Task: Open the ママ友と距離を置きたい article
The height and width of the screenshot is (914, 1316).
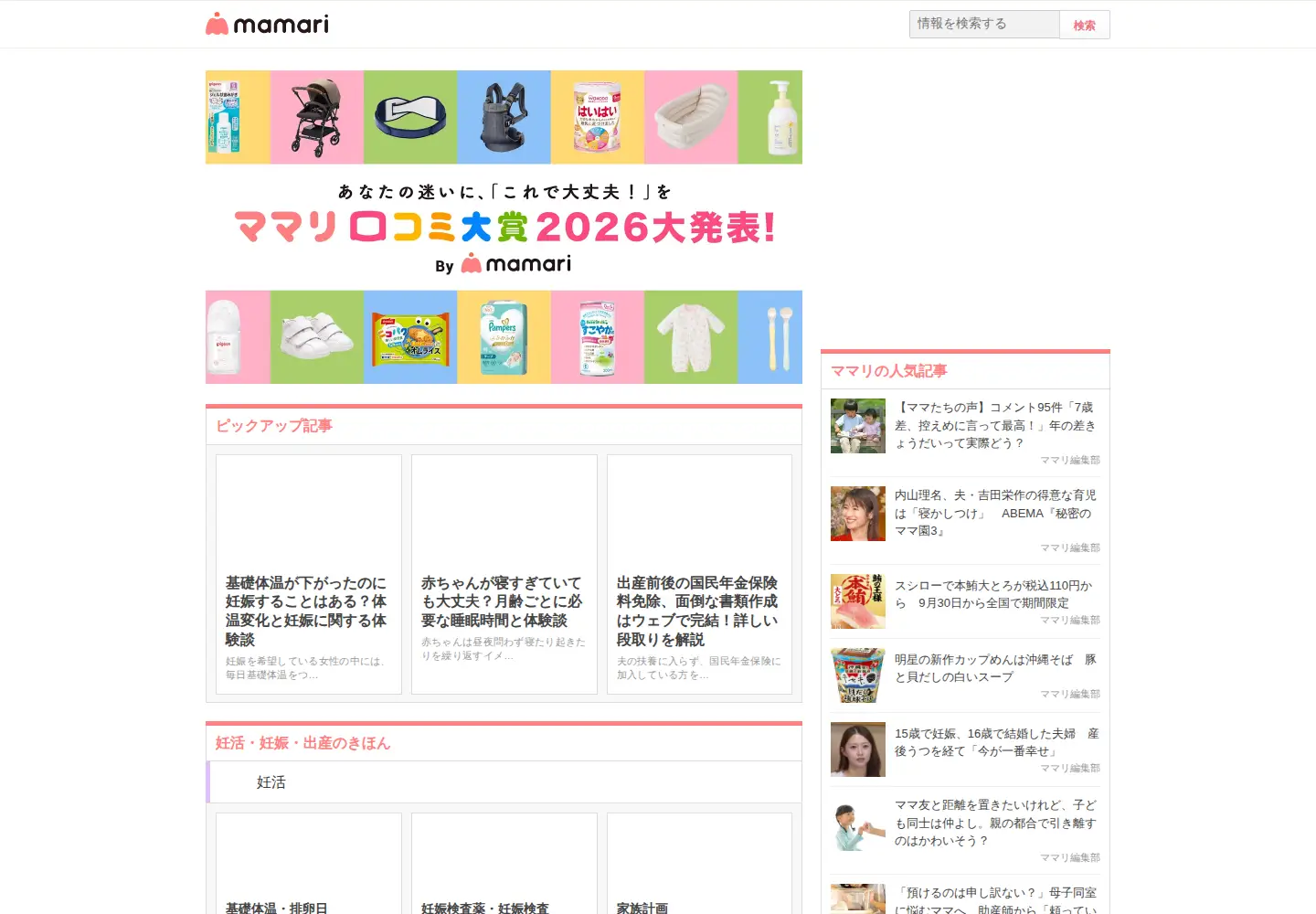Action: [995, 823]
